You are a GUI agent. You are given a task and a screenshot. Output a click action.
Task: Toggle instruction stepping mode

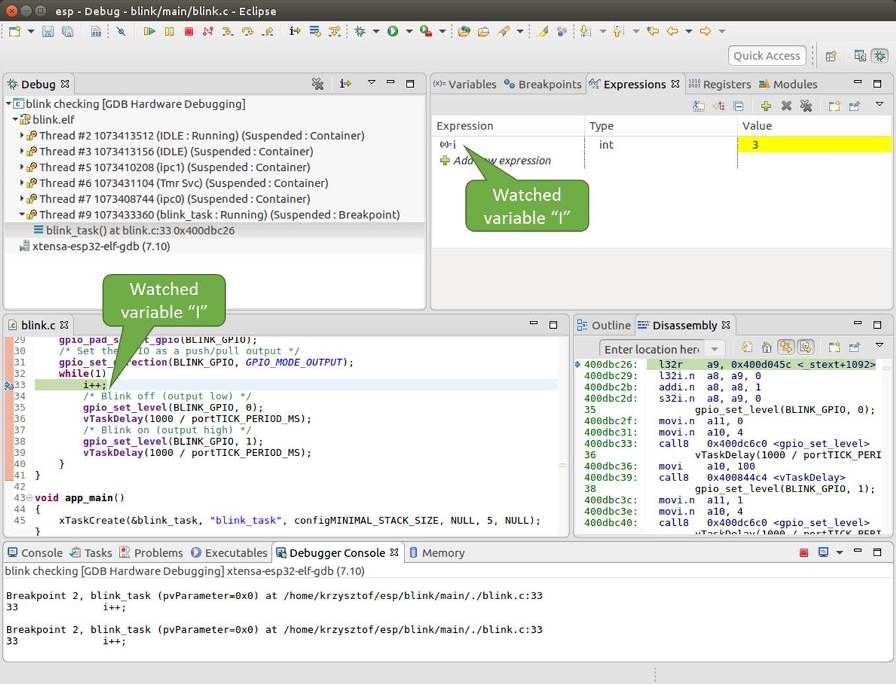[x=294, y=31]
